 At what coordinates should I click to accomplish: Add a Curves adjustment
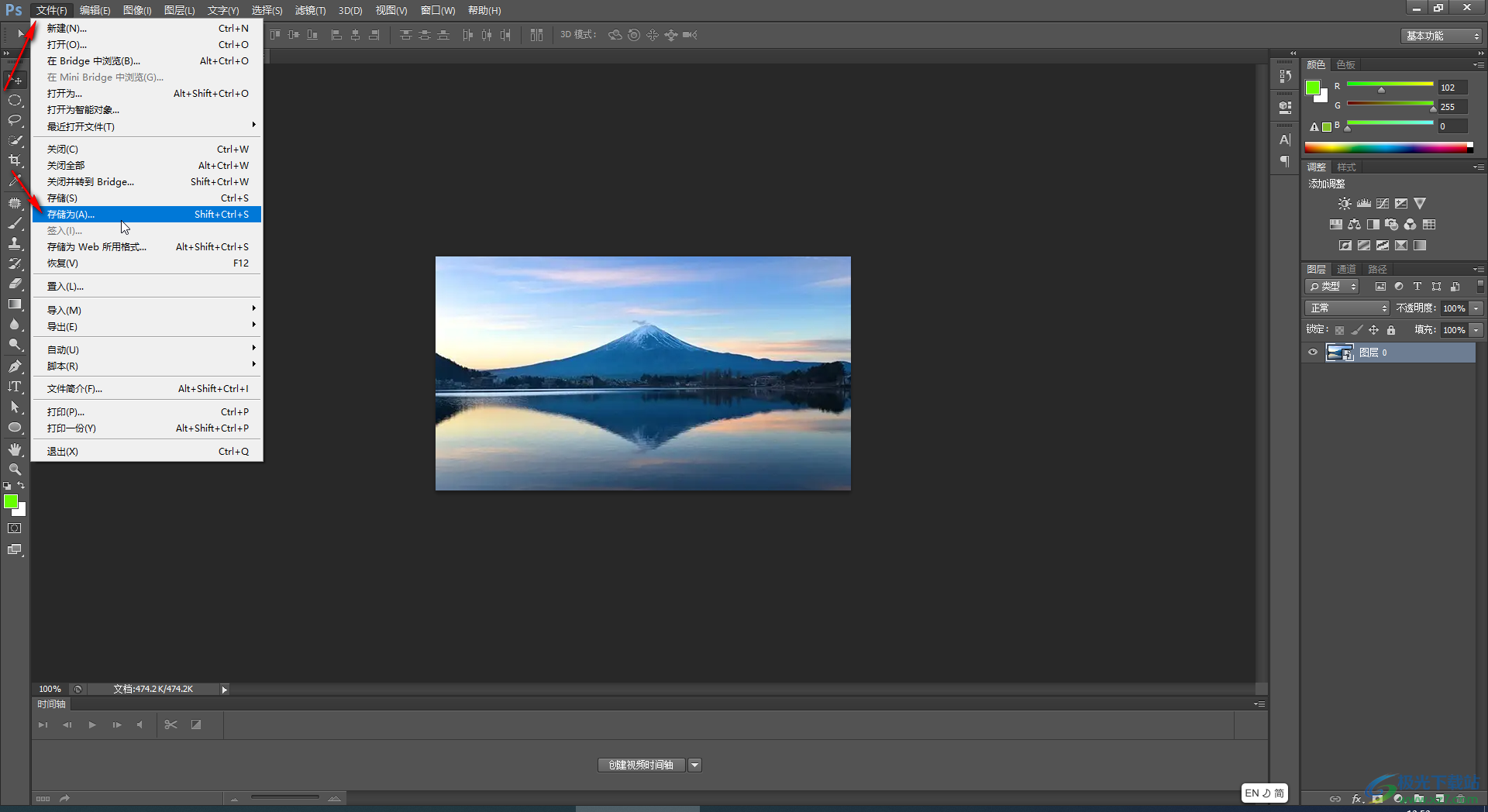1383,204
